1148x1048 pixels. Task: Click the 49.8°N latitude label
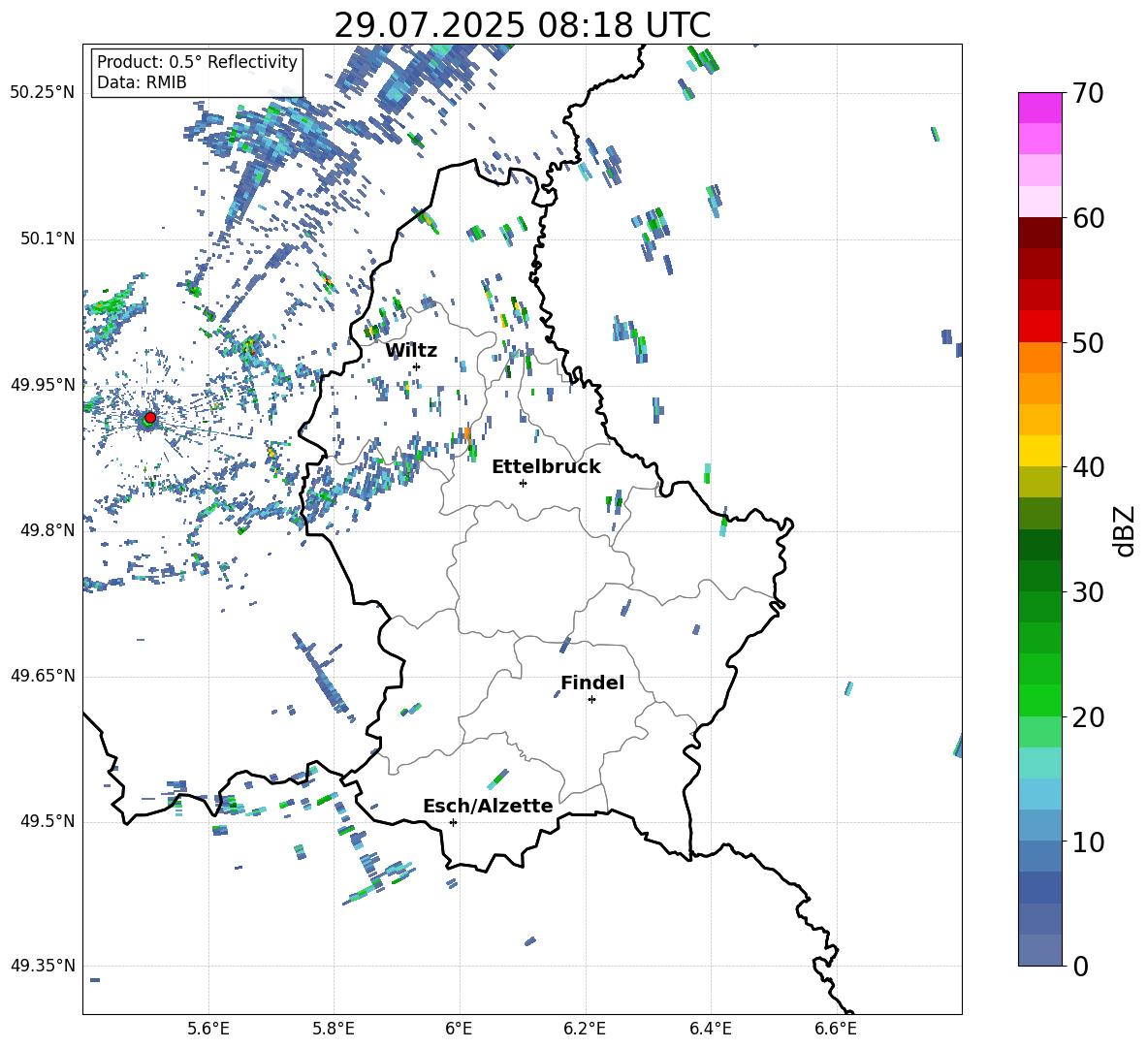pyautogui.click(x=48, y=530)
